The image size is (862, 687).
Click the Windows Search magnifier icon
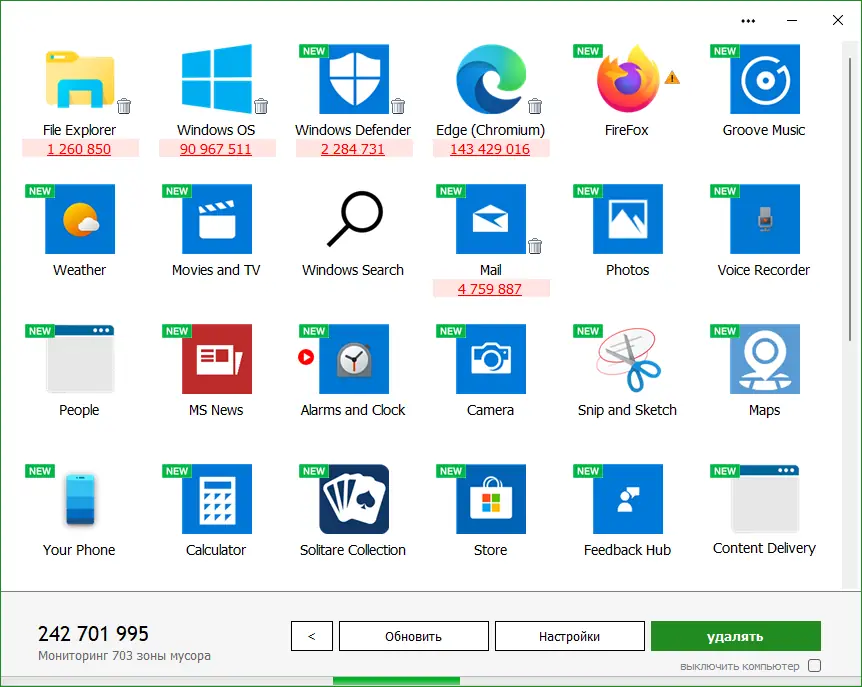point(354,219)
